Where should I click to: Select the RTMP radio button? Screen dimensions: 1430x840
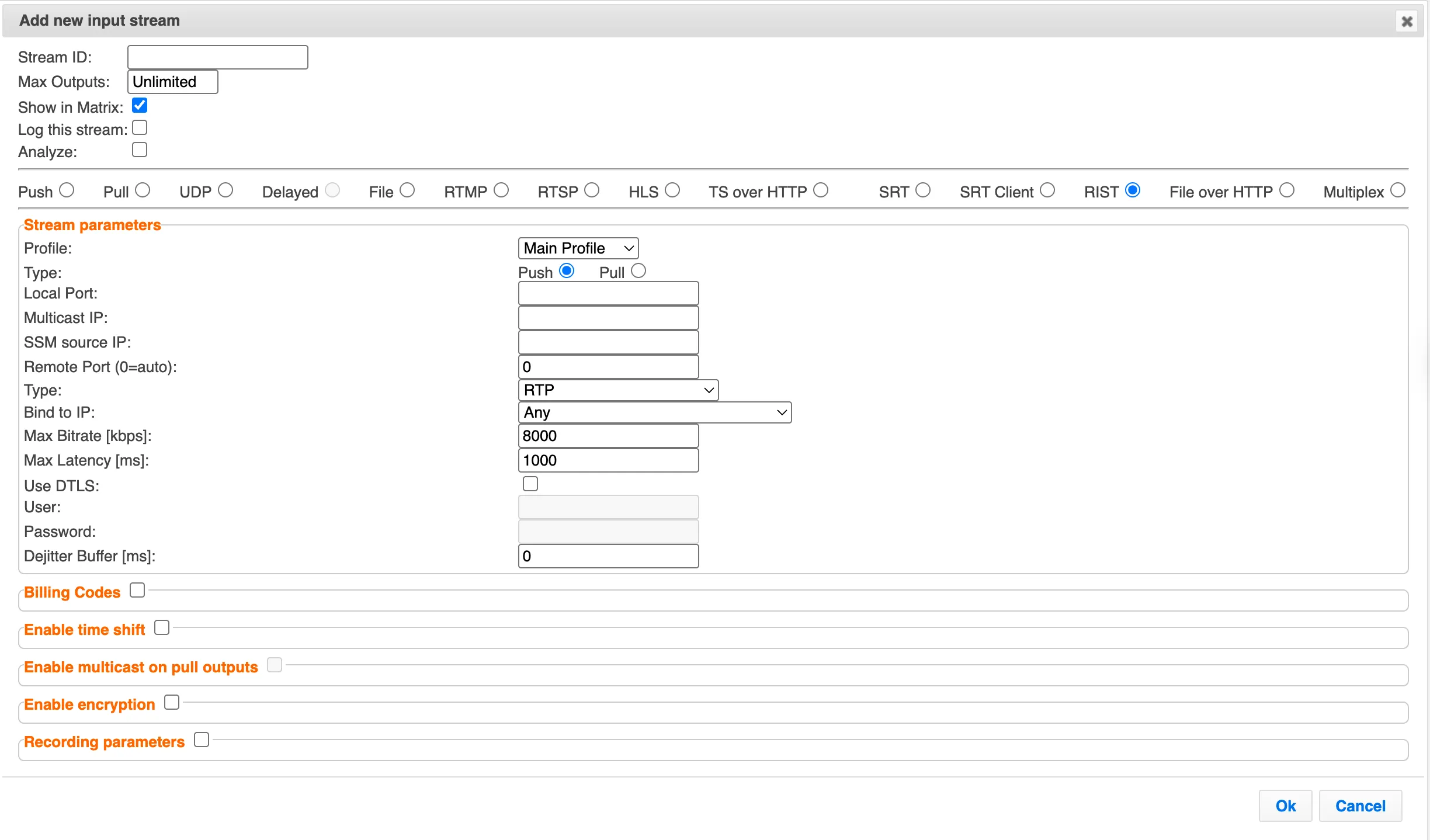tap(501, 190)
